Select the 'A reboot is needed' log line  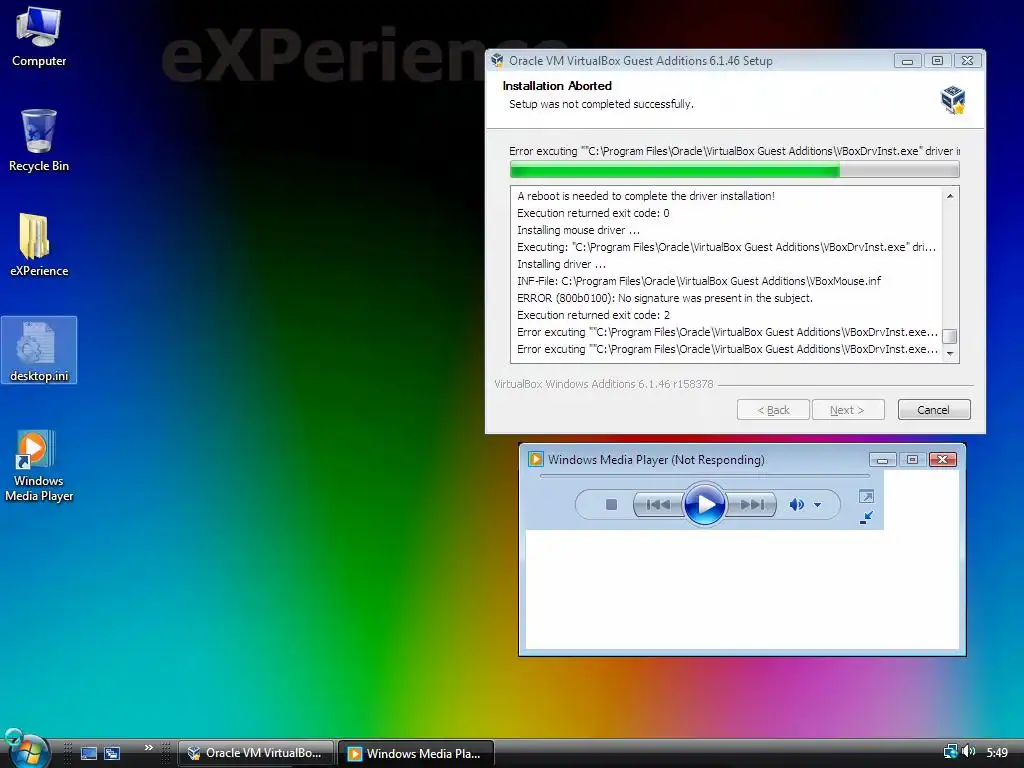click(x=646, y=196)
